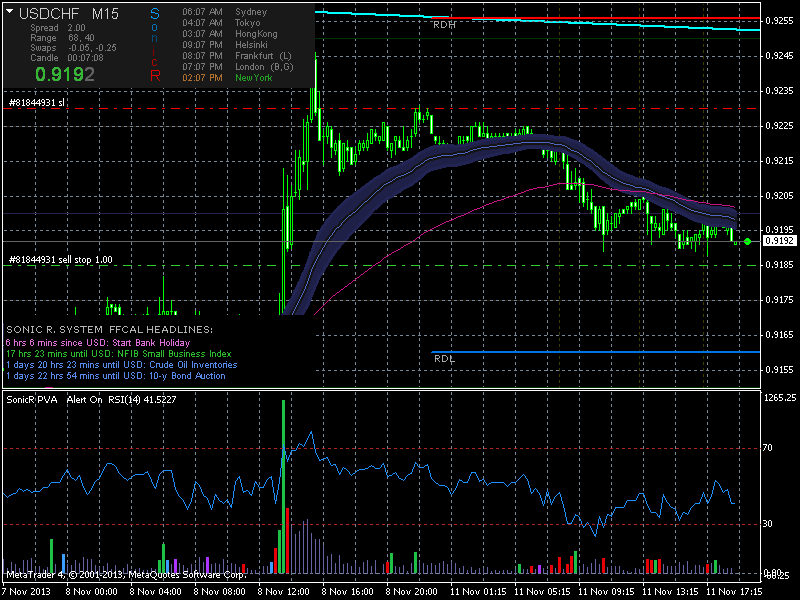This screenshot has height=600, width=800.
Task: Click the #81844931 sell stop 1.00 order label
Action: 60,259
